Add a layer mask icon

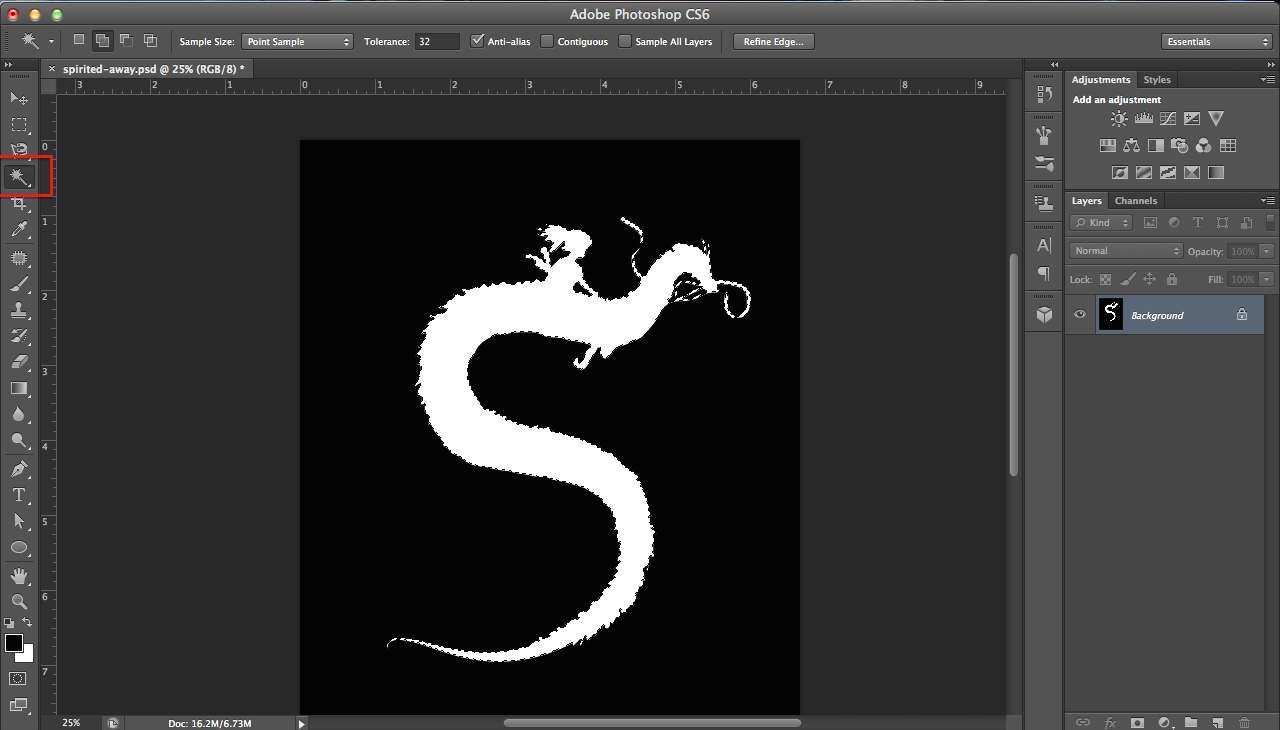click(x=1137, y=722)
